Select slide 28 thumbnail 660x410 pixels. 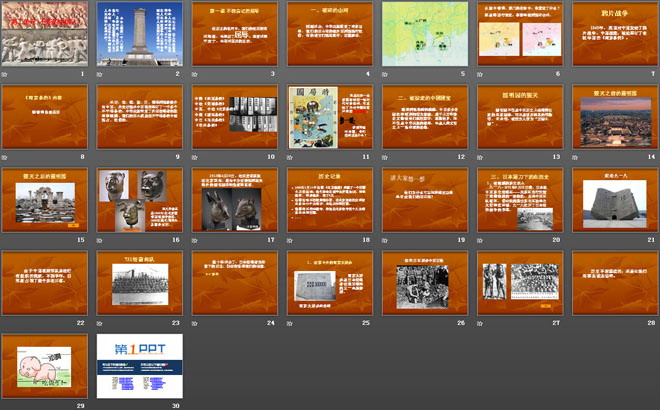point(615,283)
